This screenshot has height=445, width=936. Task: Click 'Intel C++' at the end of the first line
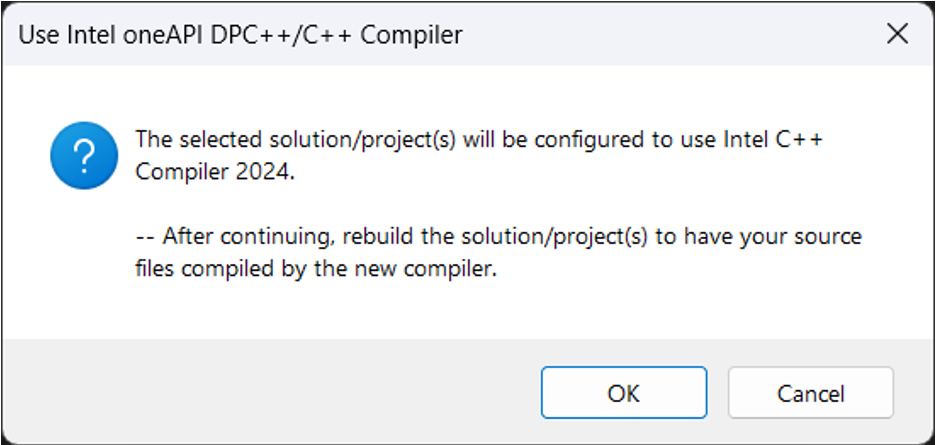pyautogui.click(x=771, y=140)
